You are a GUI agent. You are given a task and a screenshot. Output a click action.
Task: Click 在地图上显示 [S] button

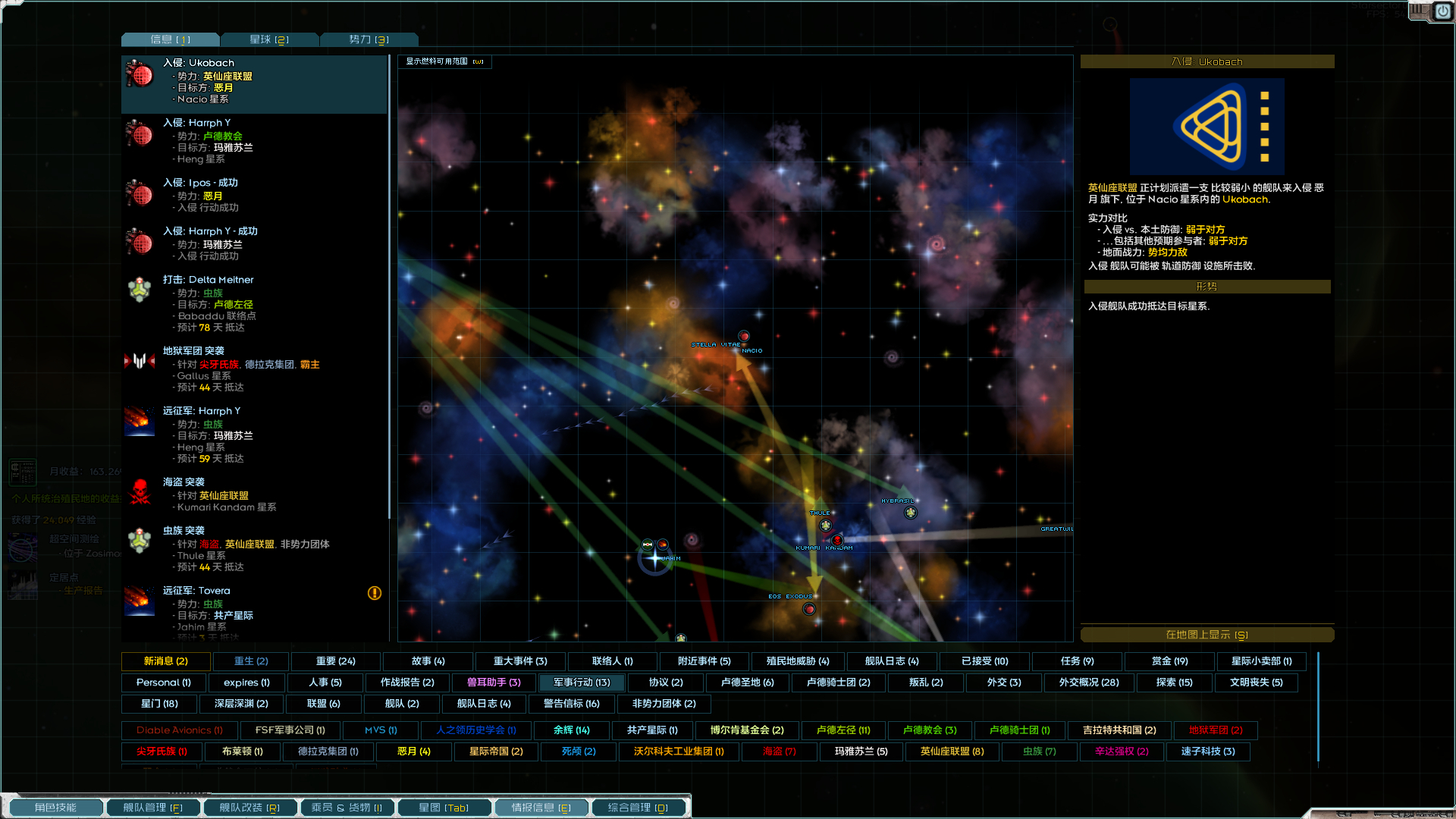[x=1207, y=635]
